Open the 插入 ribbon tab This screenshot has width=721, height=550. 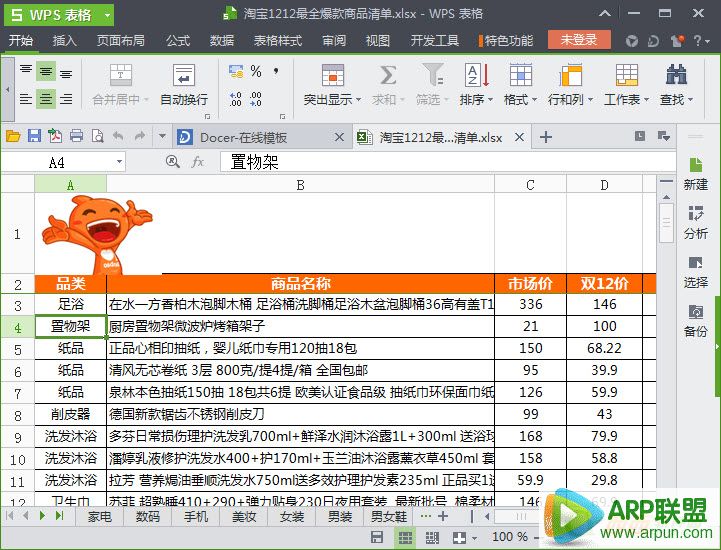point(64,40)
